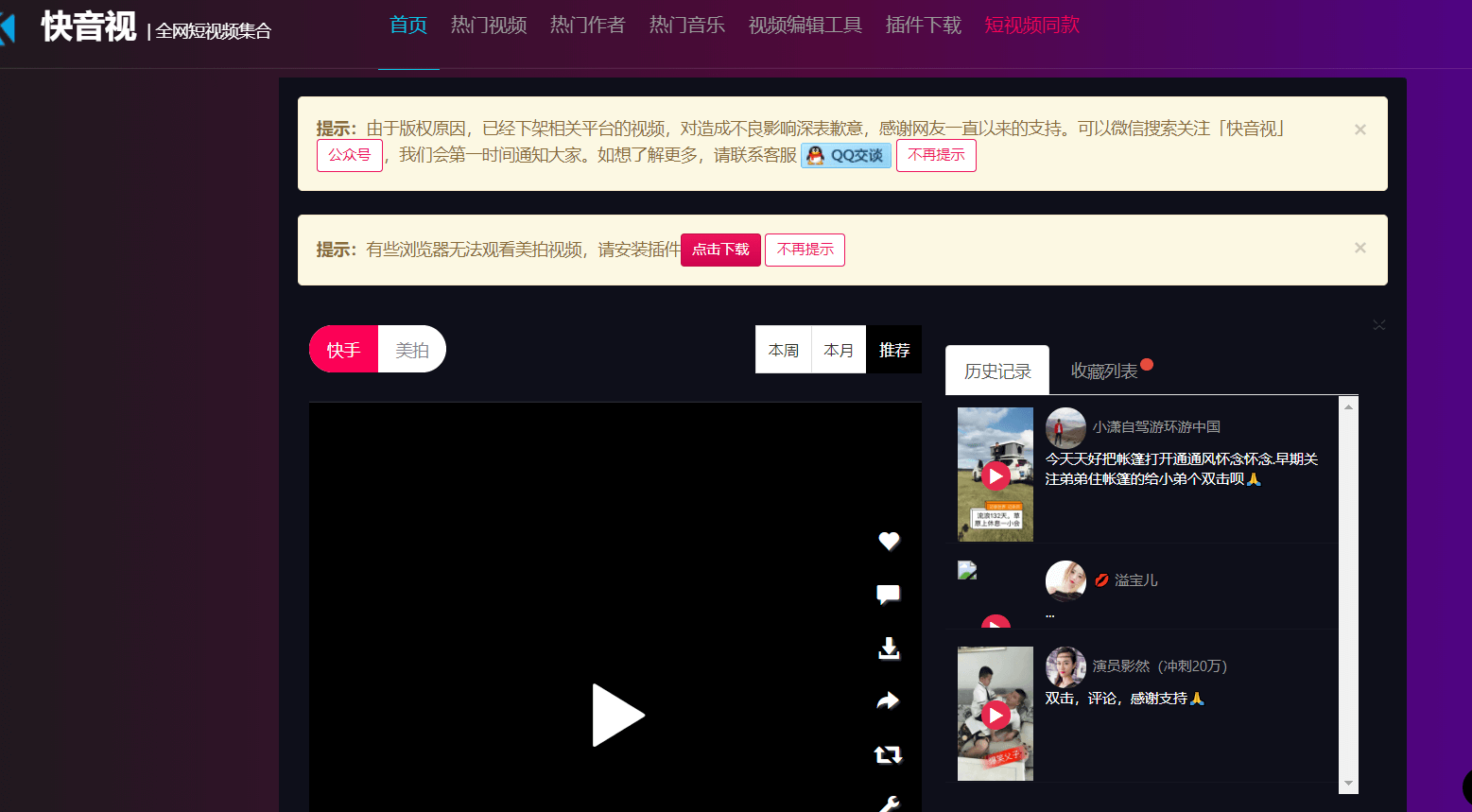Open 视频编辑工具 in the navigation bar
This screenshot has height=812, width=1472.
pos(805,26)
